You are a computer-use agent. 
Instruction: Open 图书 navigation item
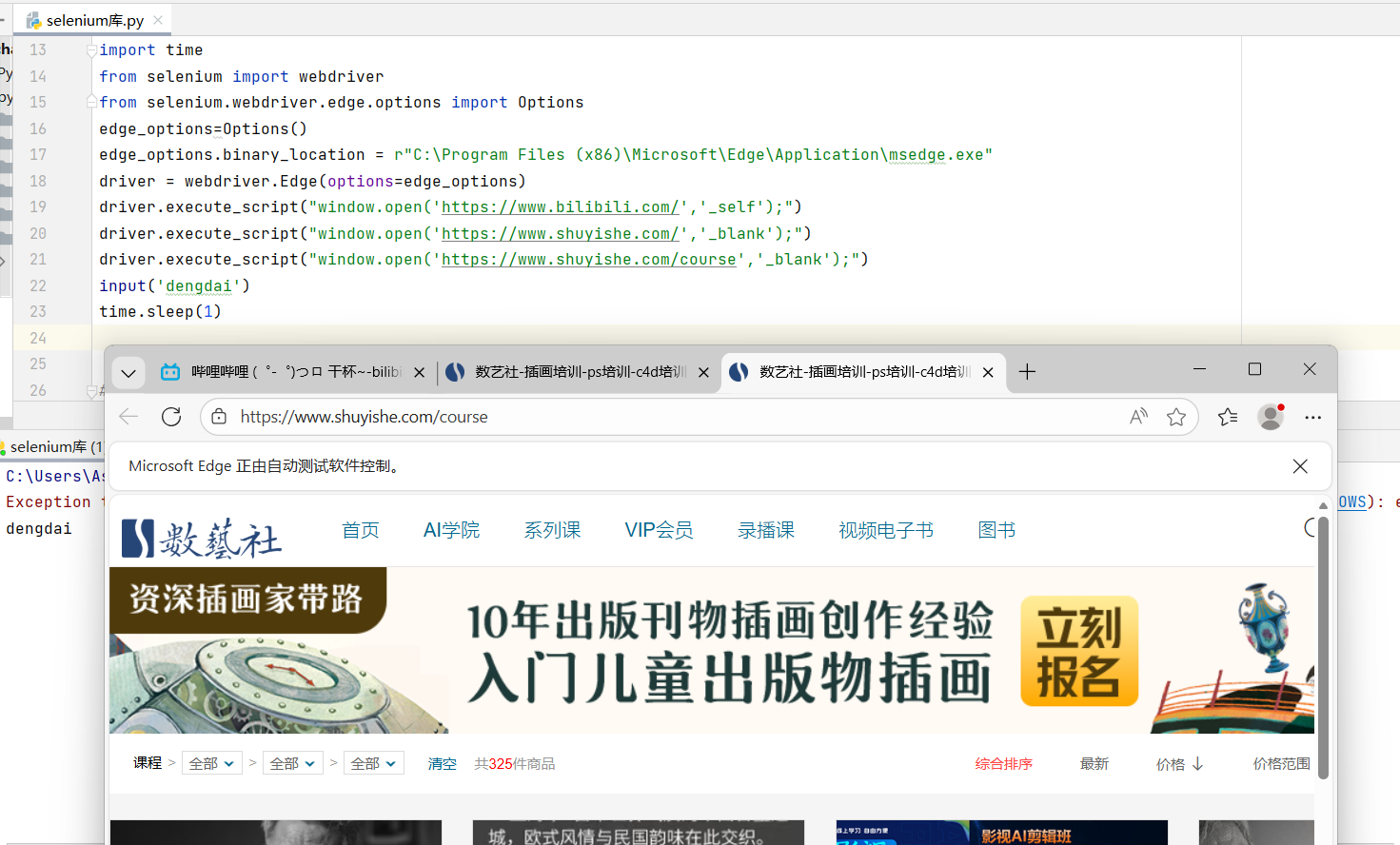coord(996,530)
